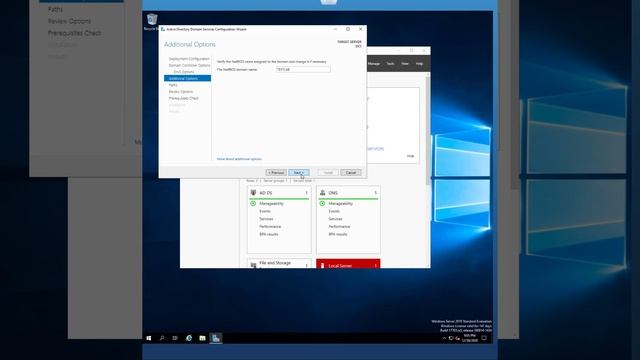Click the Previous button in the wizard

(276, 173)
